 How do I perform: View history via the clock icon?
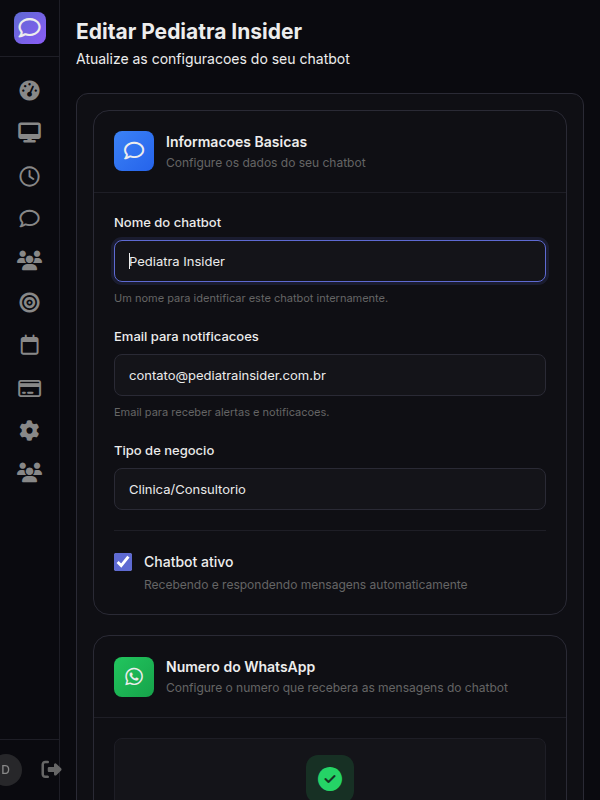(29, 176)
